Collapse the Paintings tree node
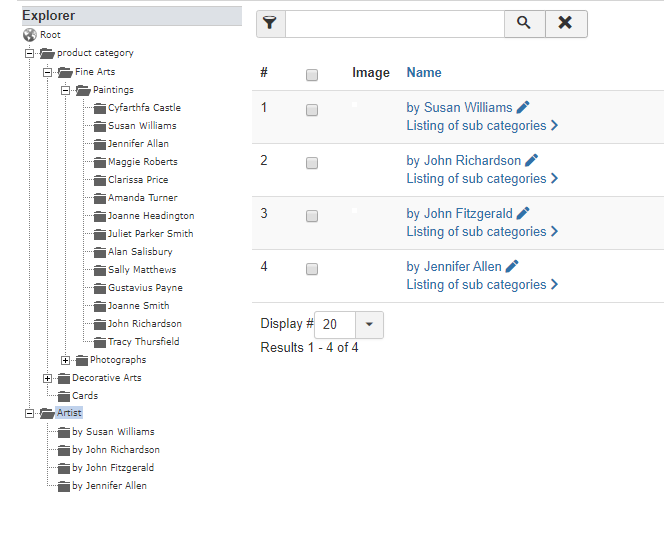664x539 pixels. pyautogui.click(x=66, y=90)
